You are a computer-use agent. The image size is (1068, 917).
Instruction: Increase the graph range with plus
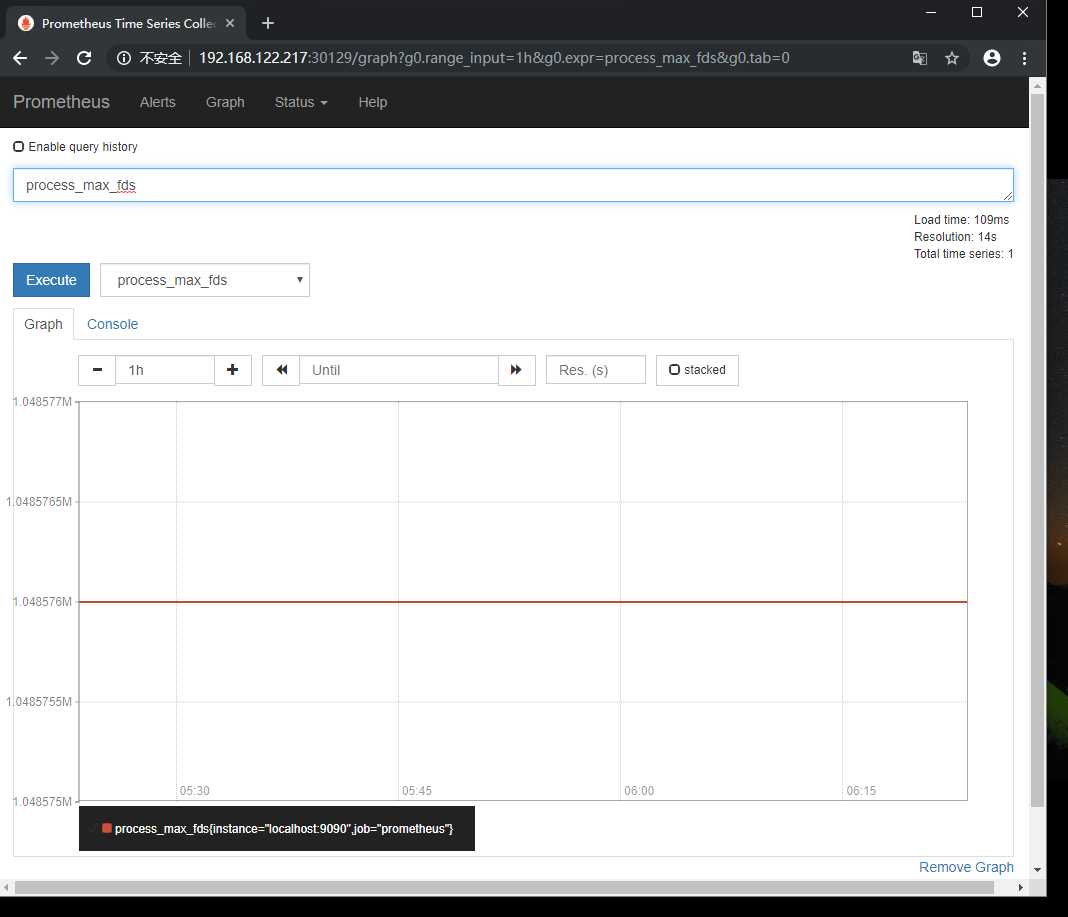pyautogui.click(x=232, y=370)
